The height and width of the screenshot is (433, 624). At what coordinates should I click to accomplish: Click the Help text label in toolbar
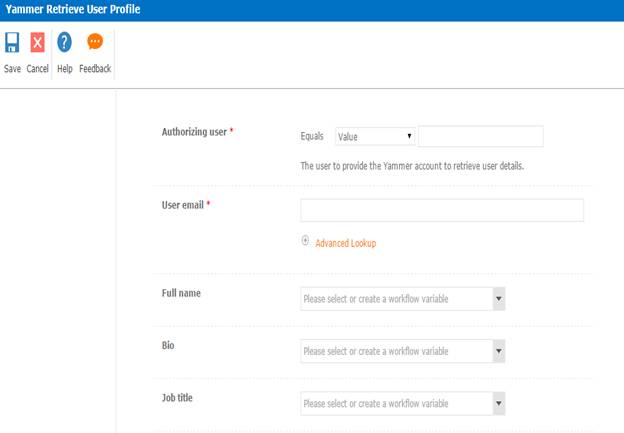[x=65, y=69]
